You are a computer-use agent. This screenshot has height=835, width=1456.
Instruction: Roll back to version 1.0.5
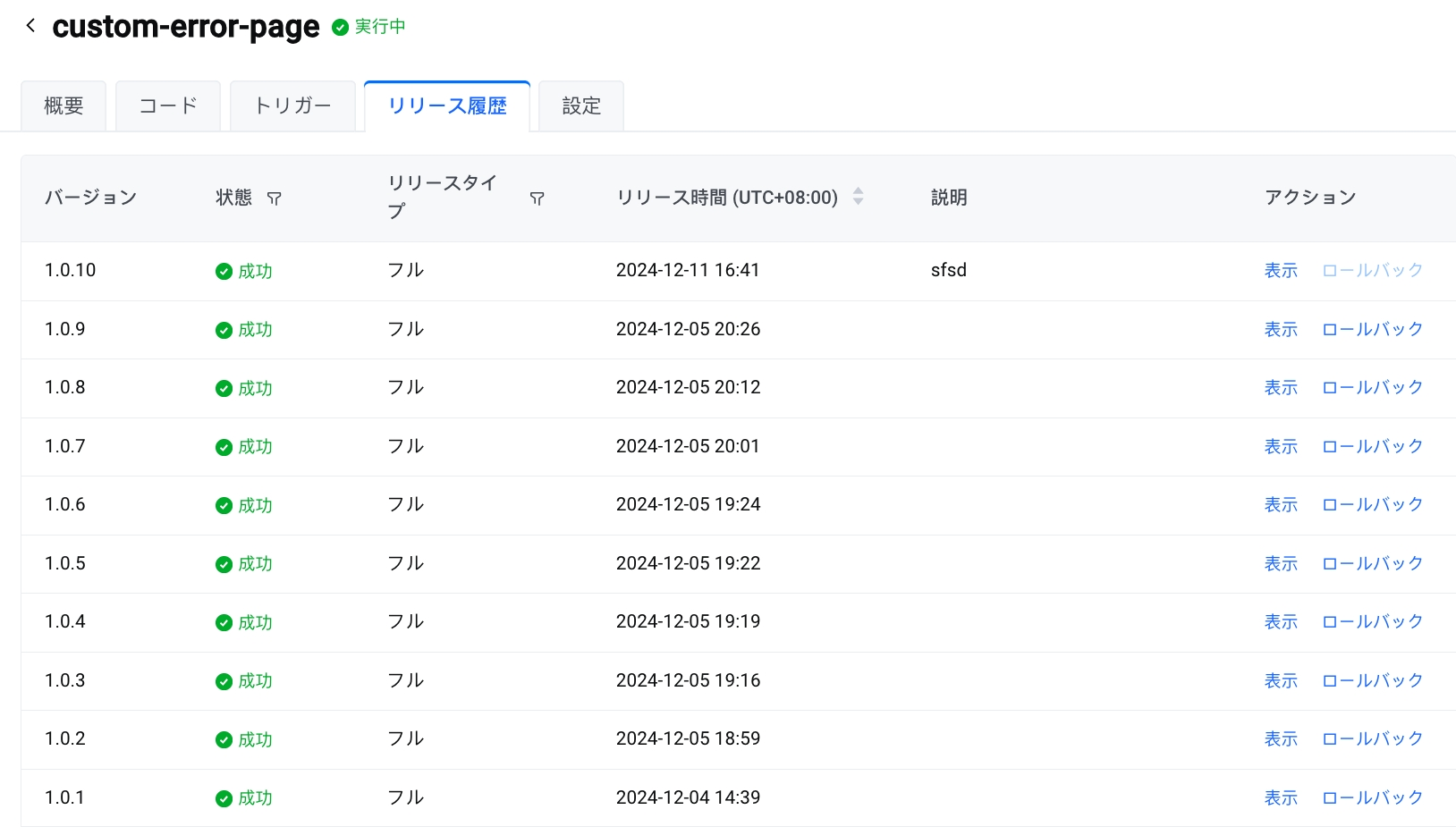pos(1373,564)
